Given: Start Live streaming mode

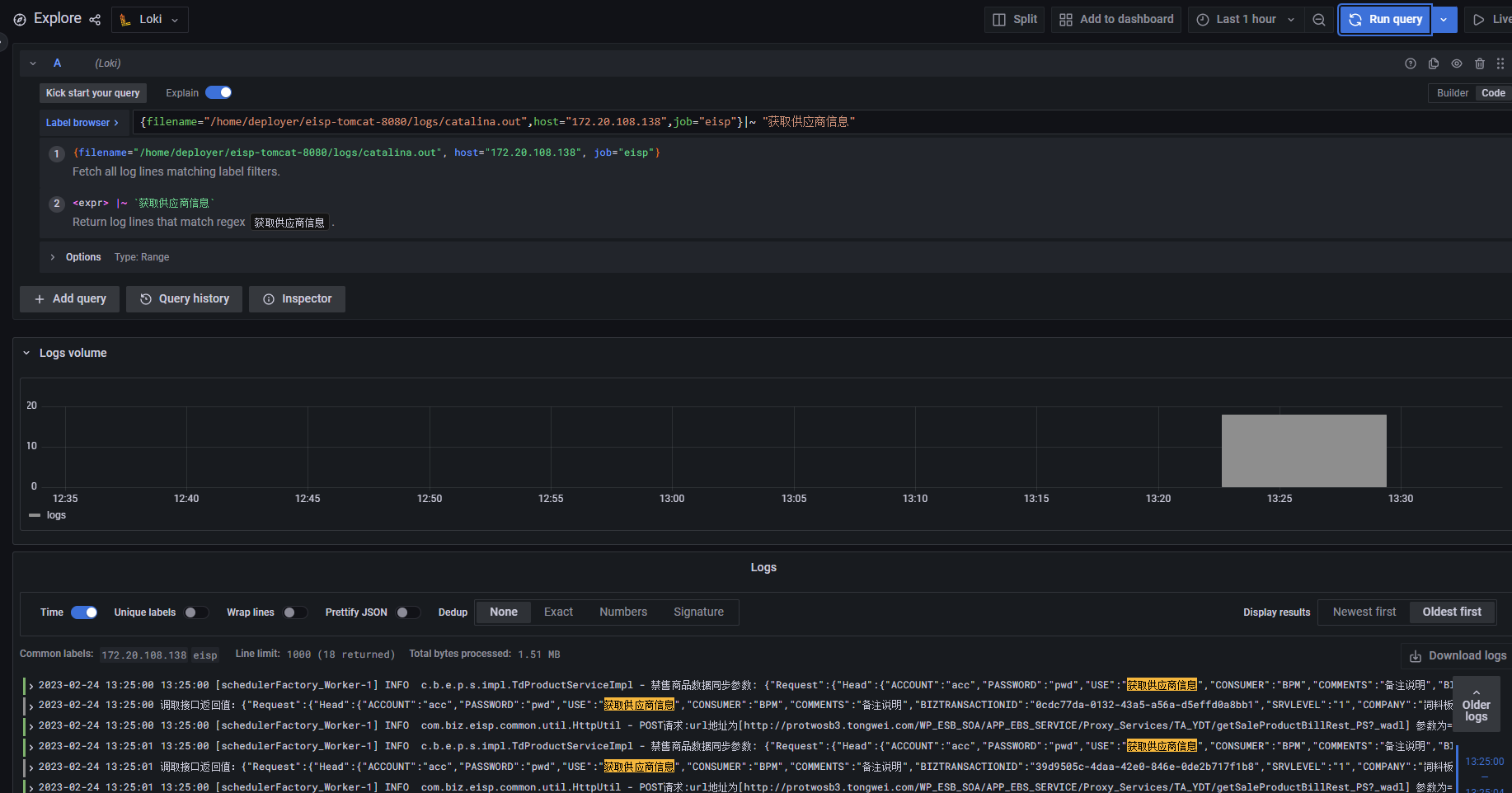Looking at the screenshot, I should tap(1491, 20).
